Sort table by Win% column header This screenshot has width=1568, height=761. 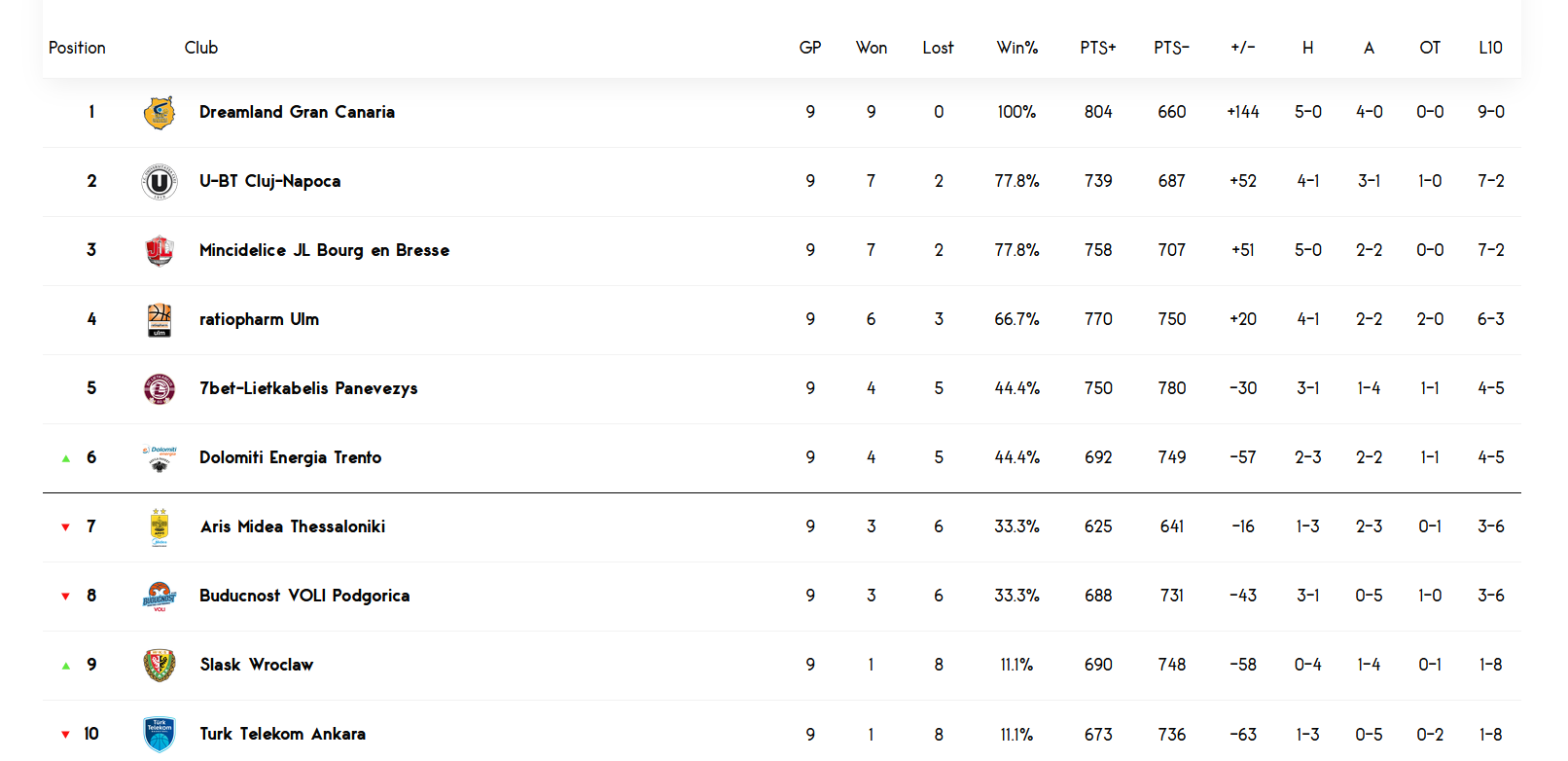[1017, 48]
